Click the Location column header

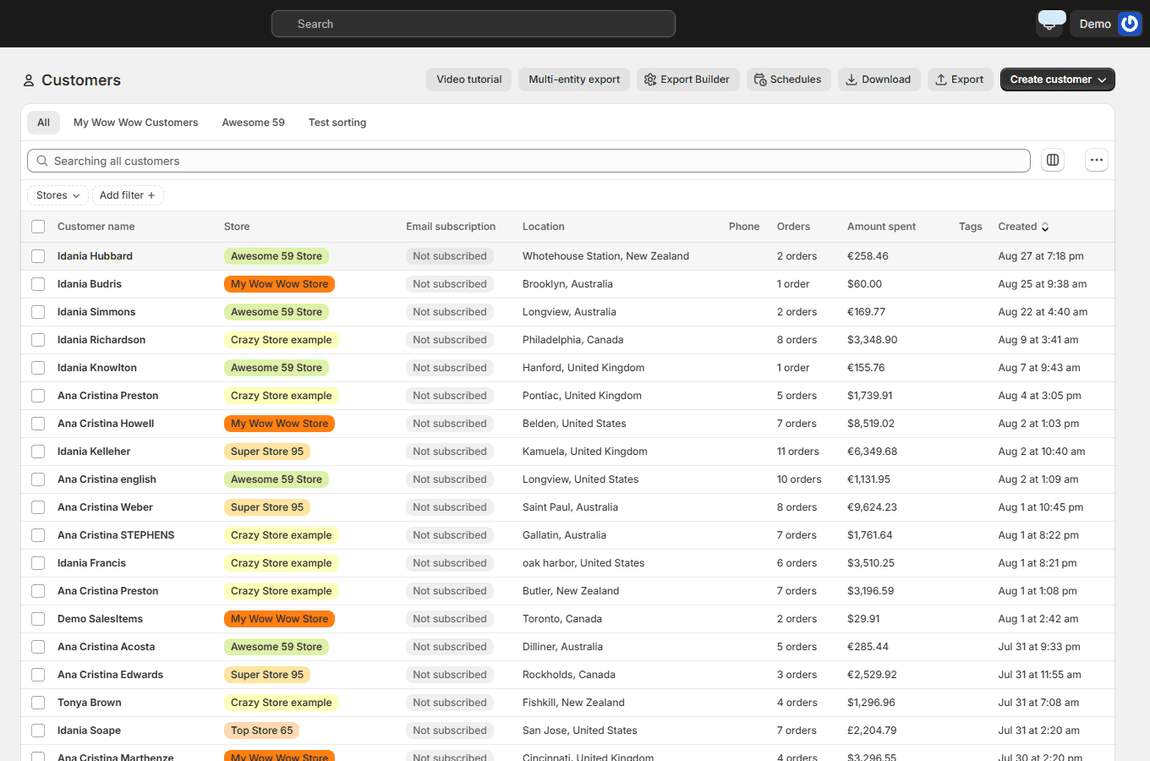pos(543,227)
